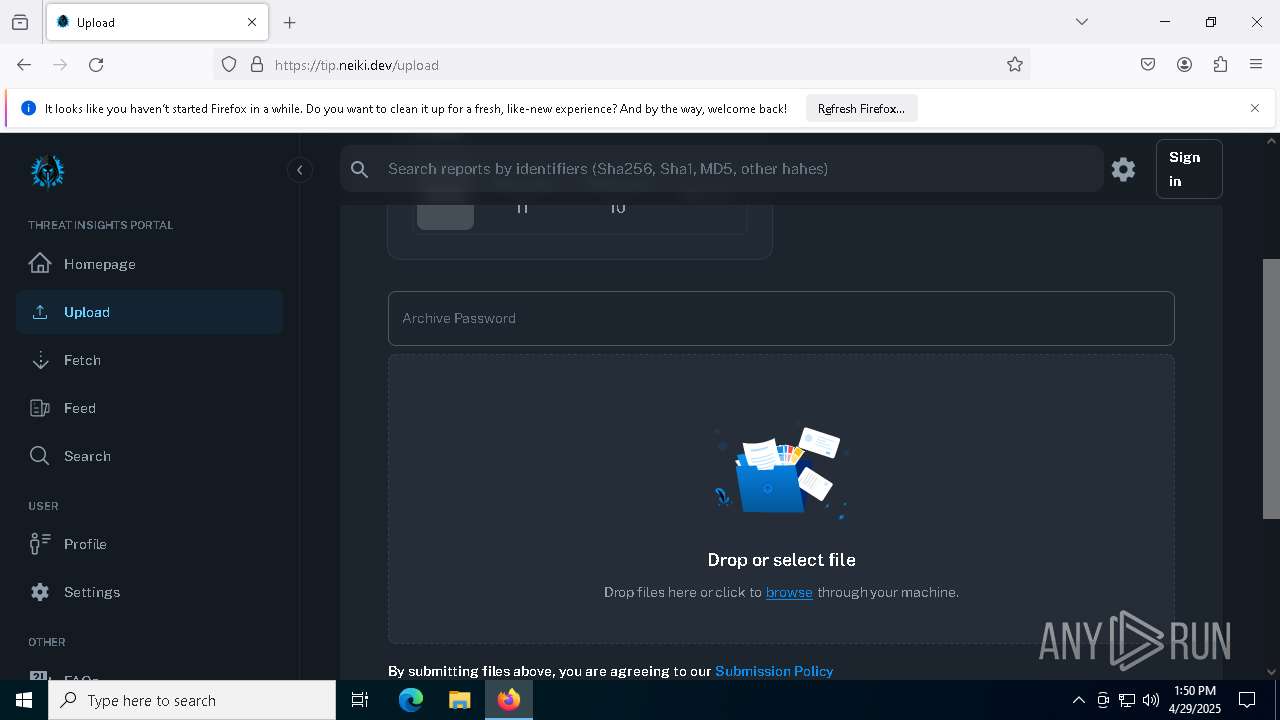The image size is (1280, 720).
Task: Click the Windows taskbar search box
Action: pos(192,700)
